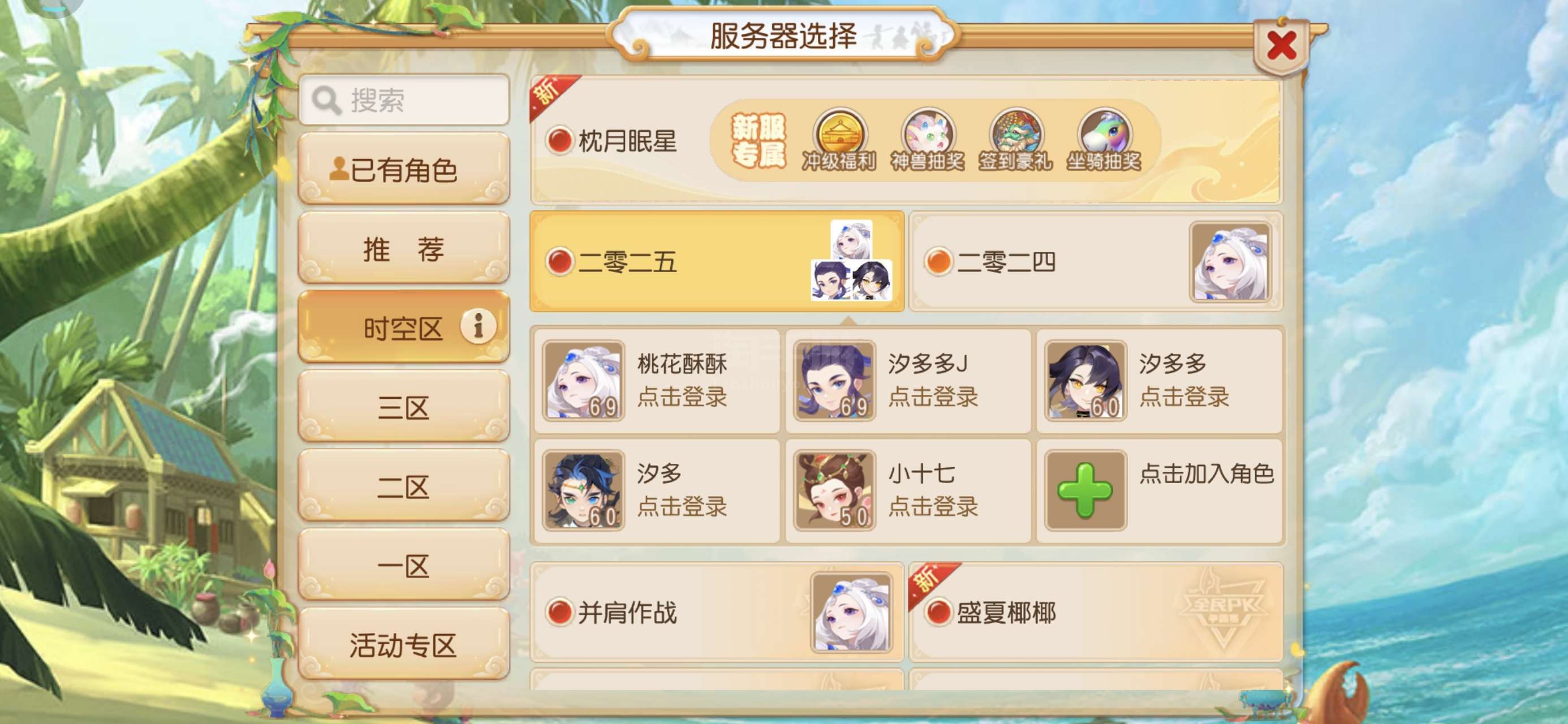Open the 三区 server zone tab

[x=403, y=407]
